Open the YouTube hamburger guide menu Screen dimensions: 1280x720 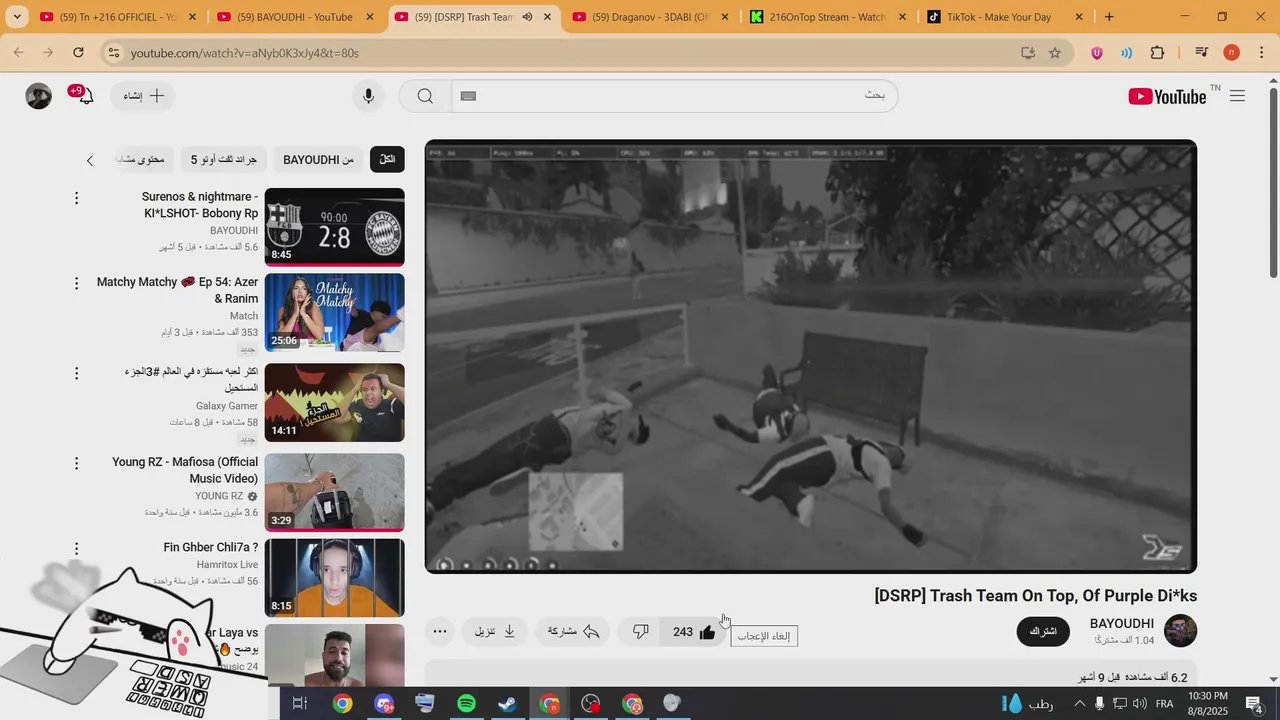[x=1238, y=96]
